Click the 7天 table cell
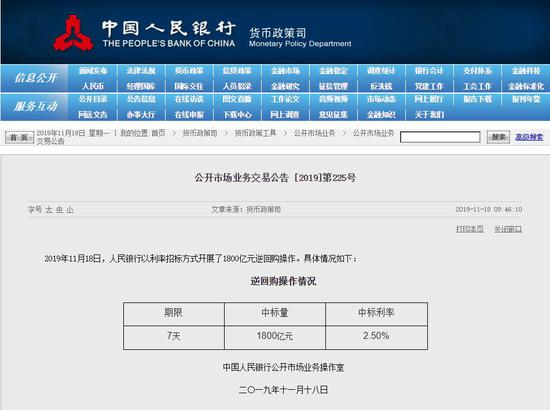This screenshot has height=410, width=550. coord(174,337)
